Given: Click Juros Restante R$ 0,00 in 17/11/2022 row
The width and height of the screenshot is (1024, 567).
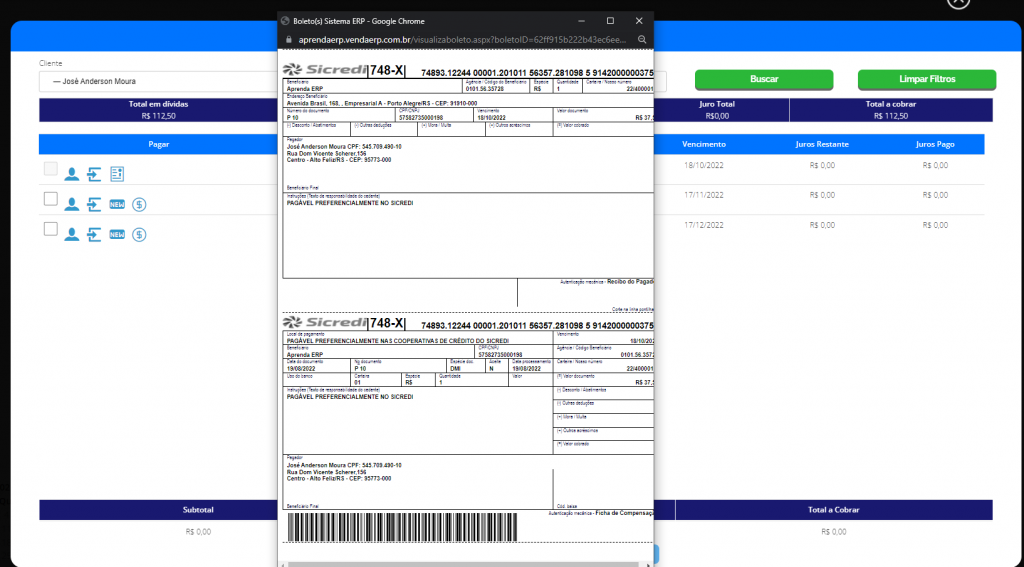Looking at the screenshot, I should [822, 195].
